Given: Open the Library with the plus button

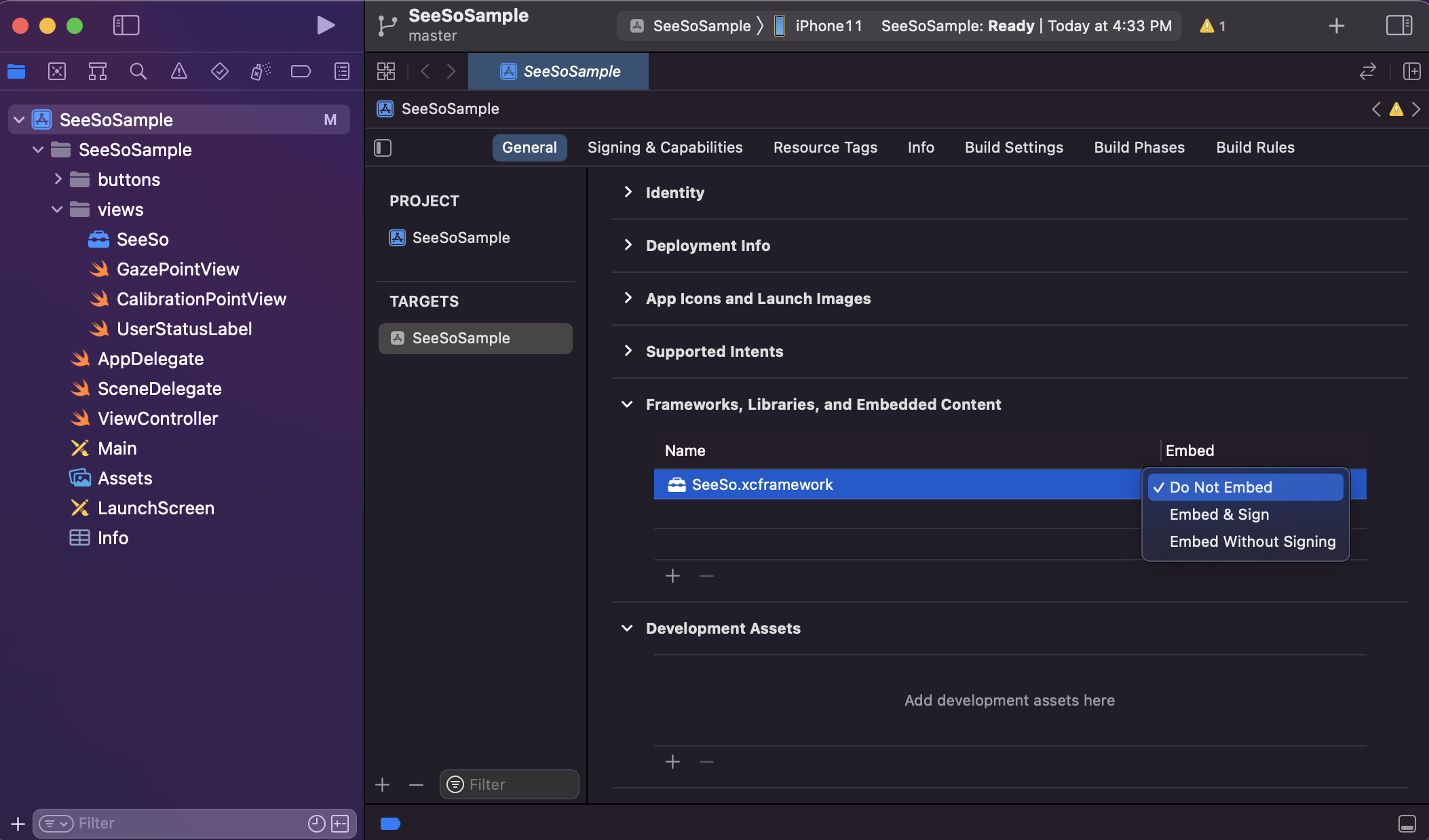Looking at the screenshot, I should 1337,26.
